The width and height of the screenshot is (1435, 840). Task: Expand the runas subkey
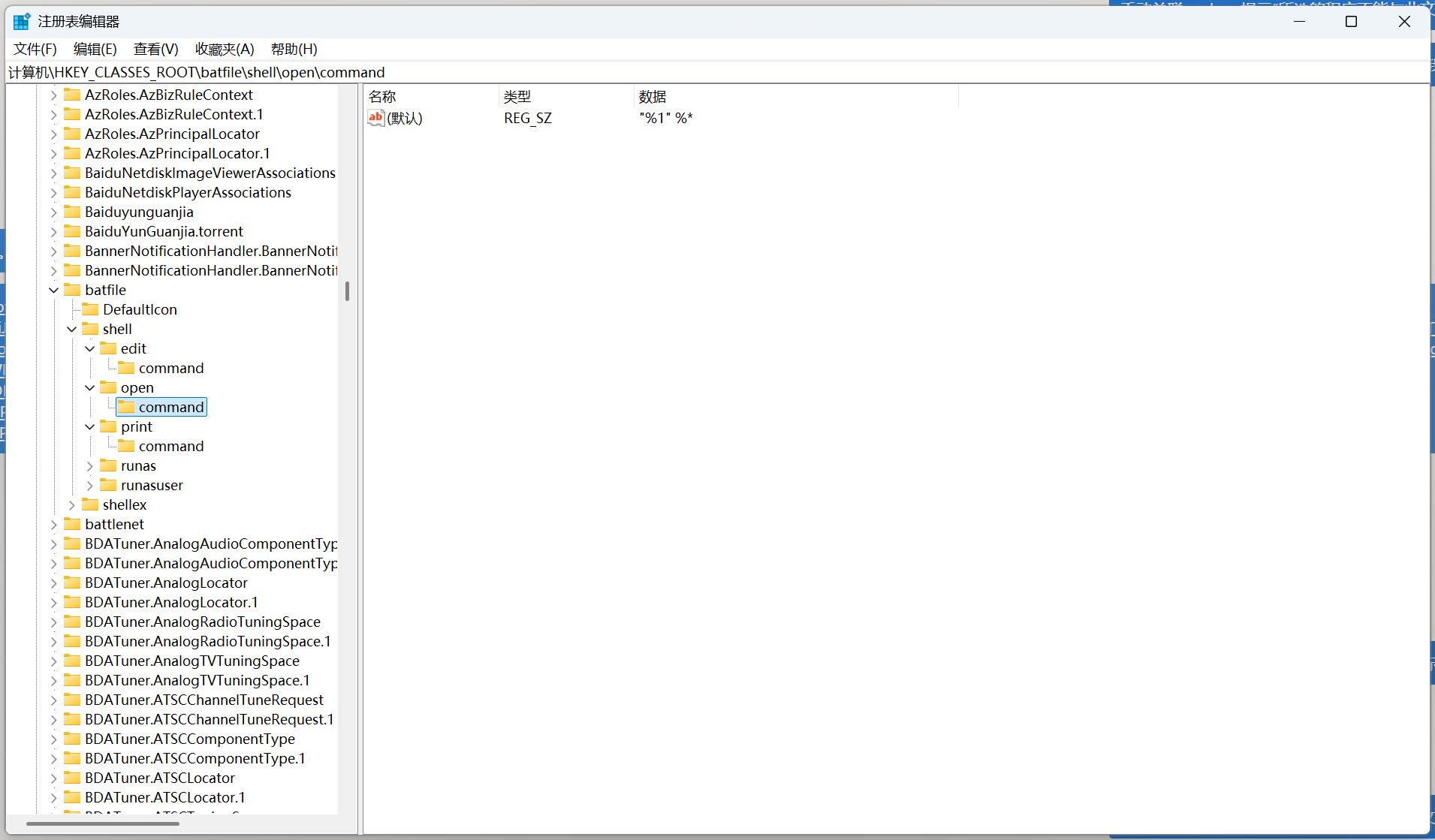(89, 465)
